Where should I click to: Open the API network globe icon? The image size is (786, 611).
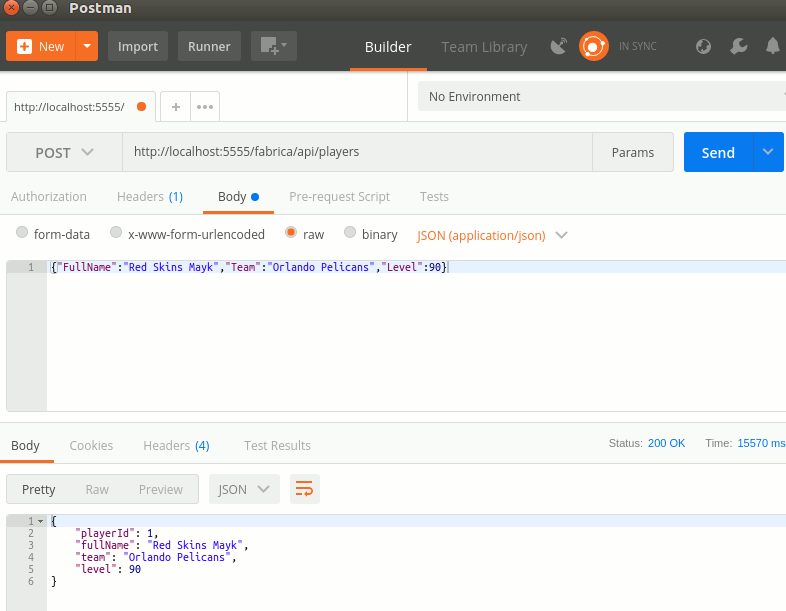tap(703, 46)
